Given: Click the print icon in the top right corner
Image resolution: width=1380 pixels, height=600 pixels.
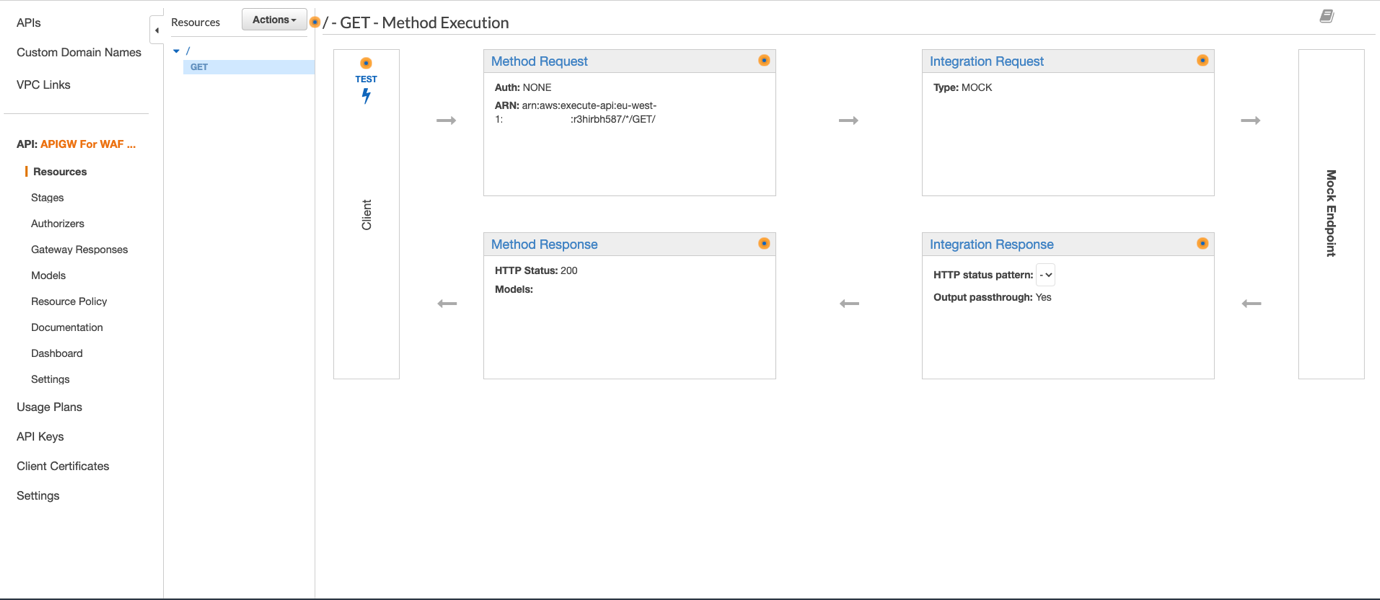Looking at the screenshot, I should coord(1328,15).
